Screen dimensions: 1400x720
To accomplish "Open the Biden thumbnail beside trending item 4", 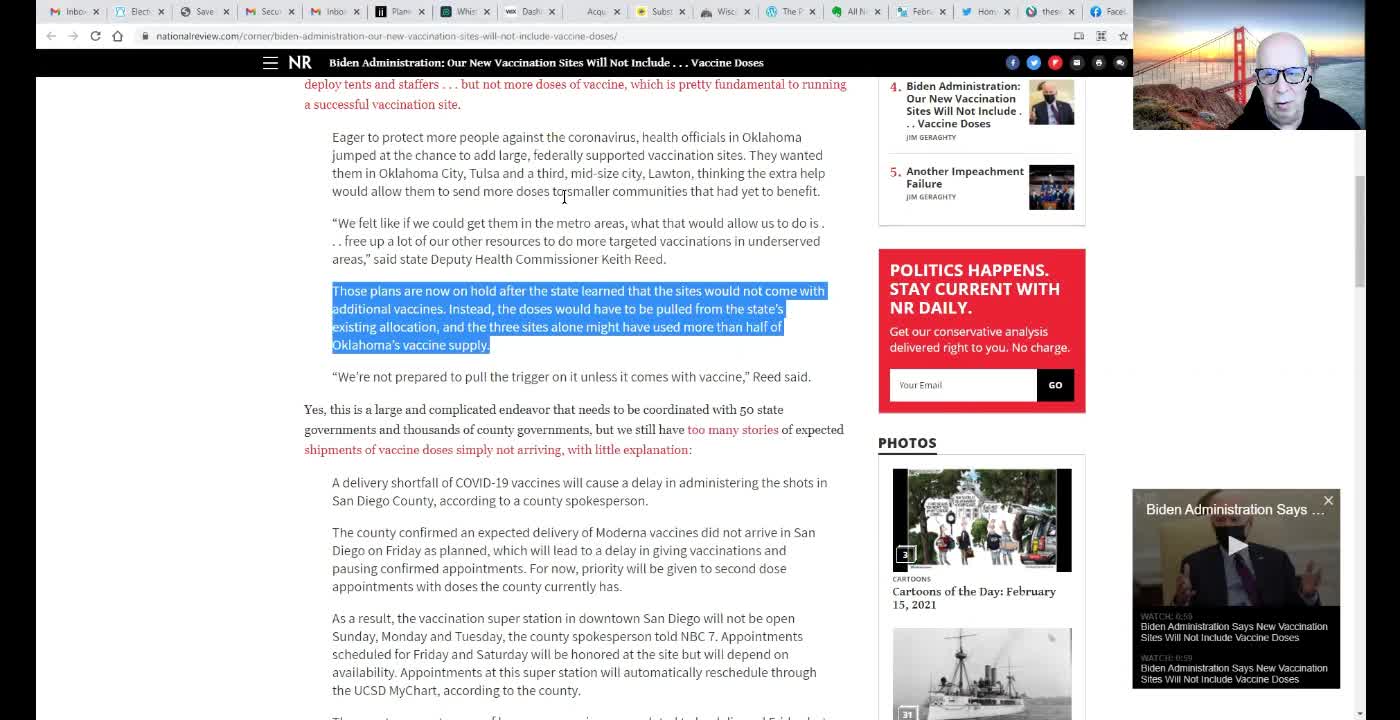I will (1051, 102).
